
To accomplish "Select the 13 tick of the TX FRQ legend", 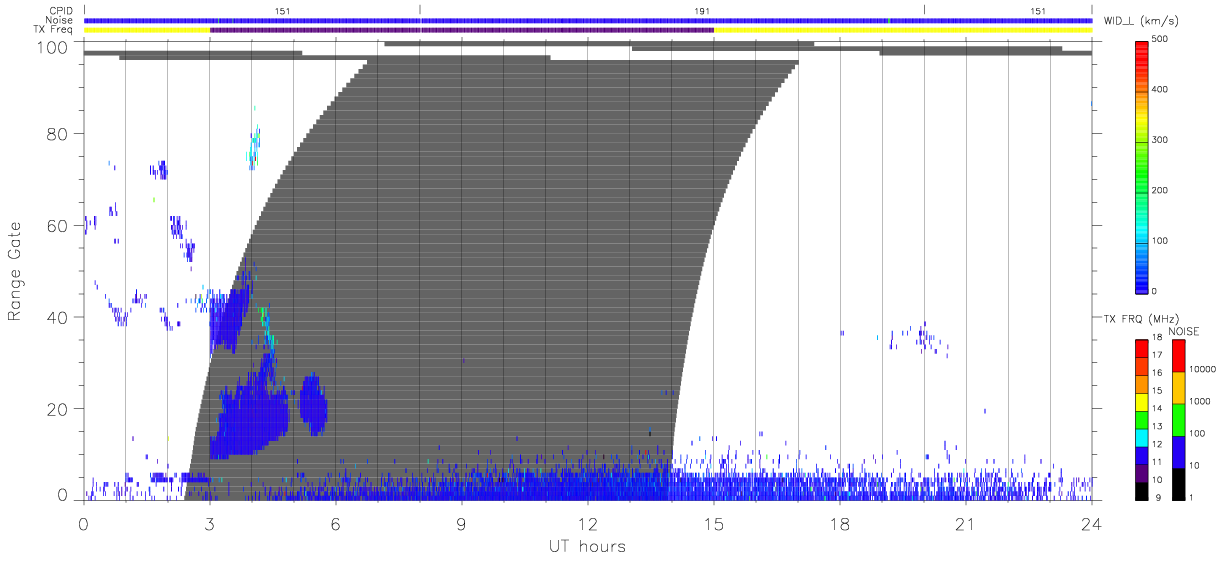I will (x=1157, y=427).
